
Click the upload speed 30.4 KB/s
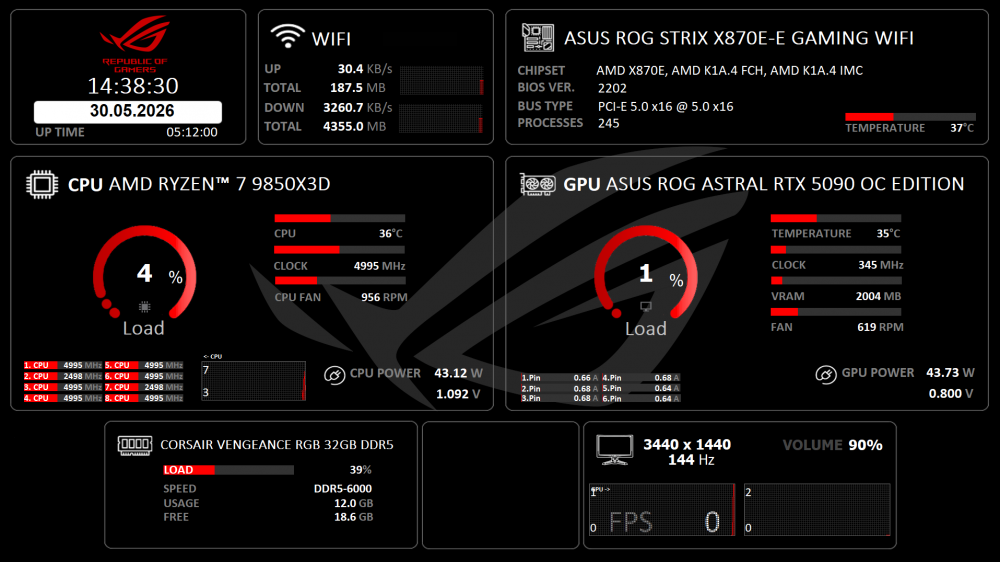coord(365,69)
